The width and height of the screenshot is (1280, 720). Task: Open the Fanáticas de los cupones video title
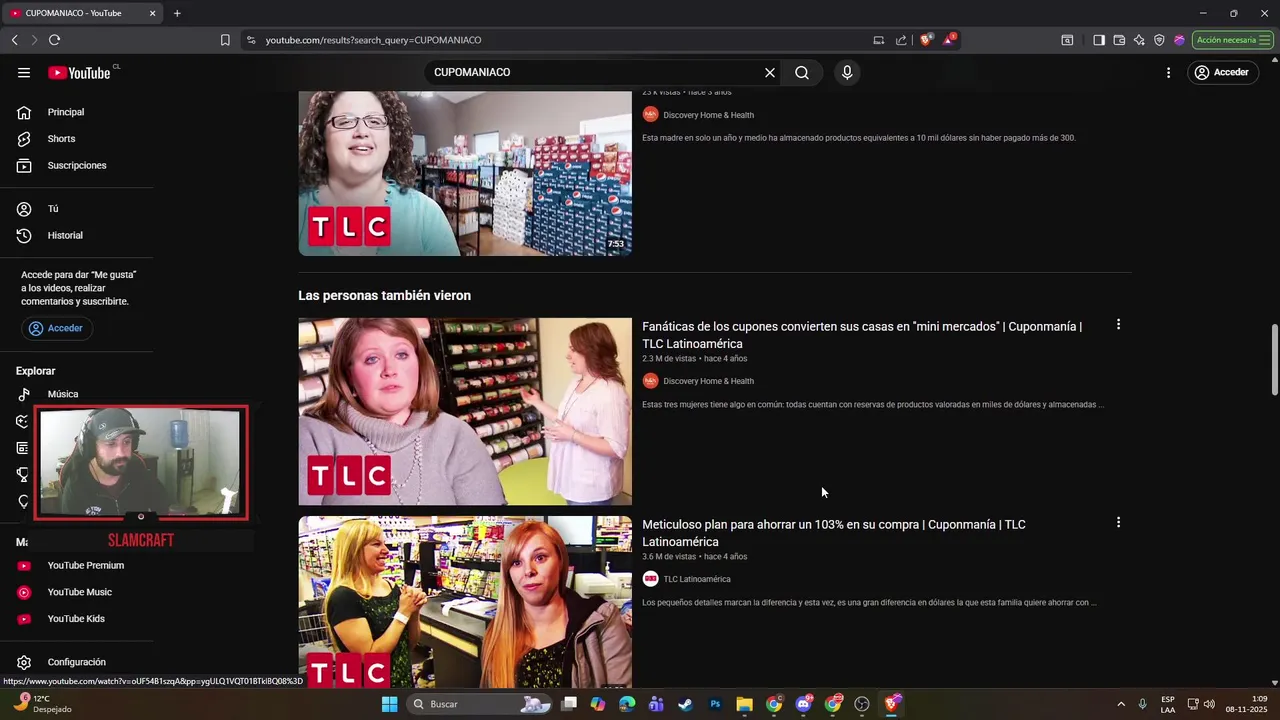point(862,335)
